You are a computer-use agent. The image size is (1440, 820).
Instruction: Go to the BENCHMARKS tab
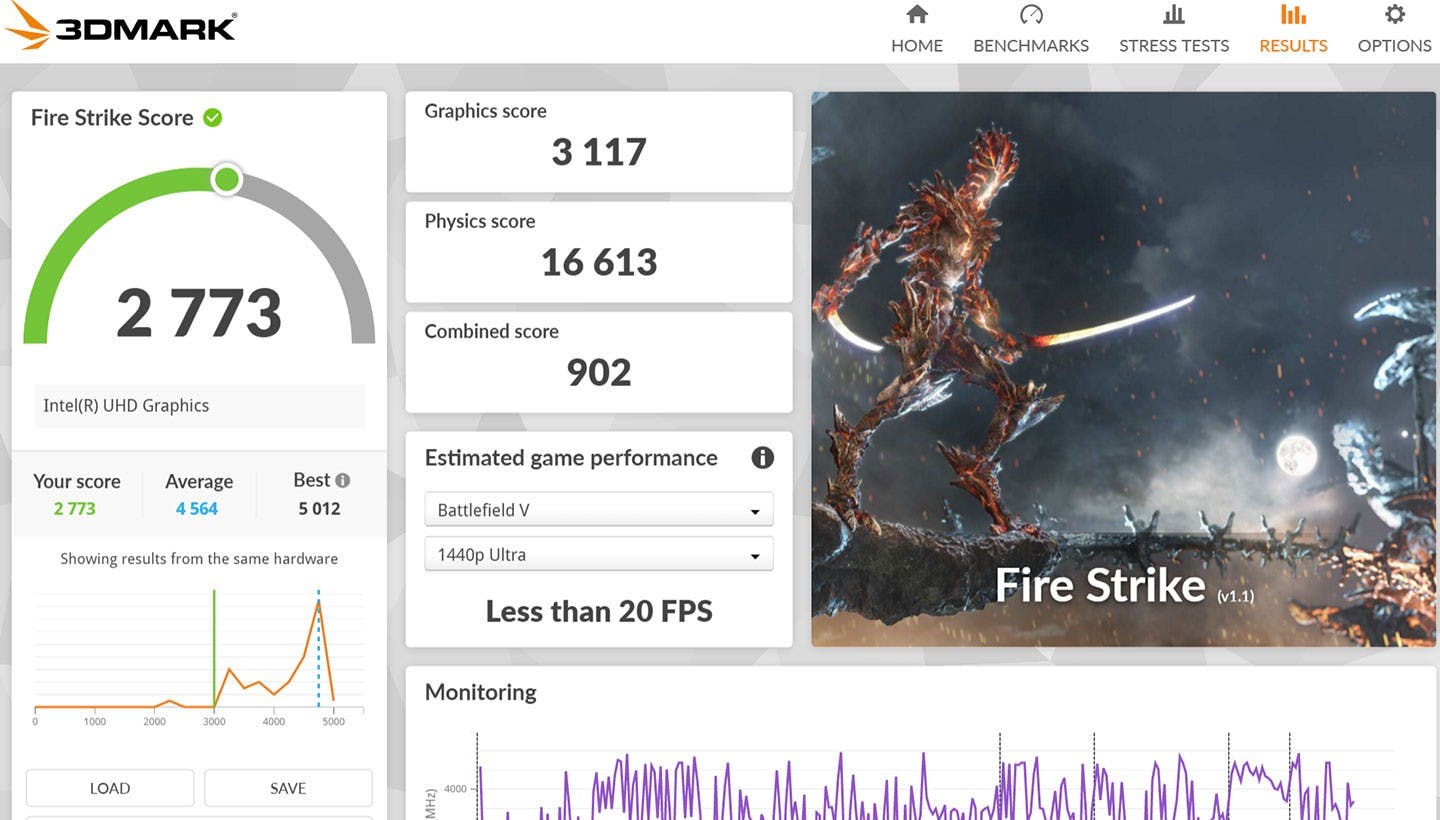click(1030, 46)
